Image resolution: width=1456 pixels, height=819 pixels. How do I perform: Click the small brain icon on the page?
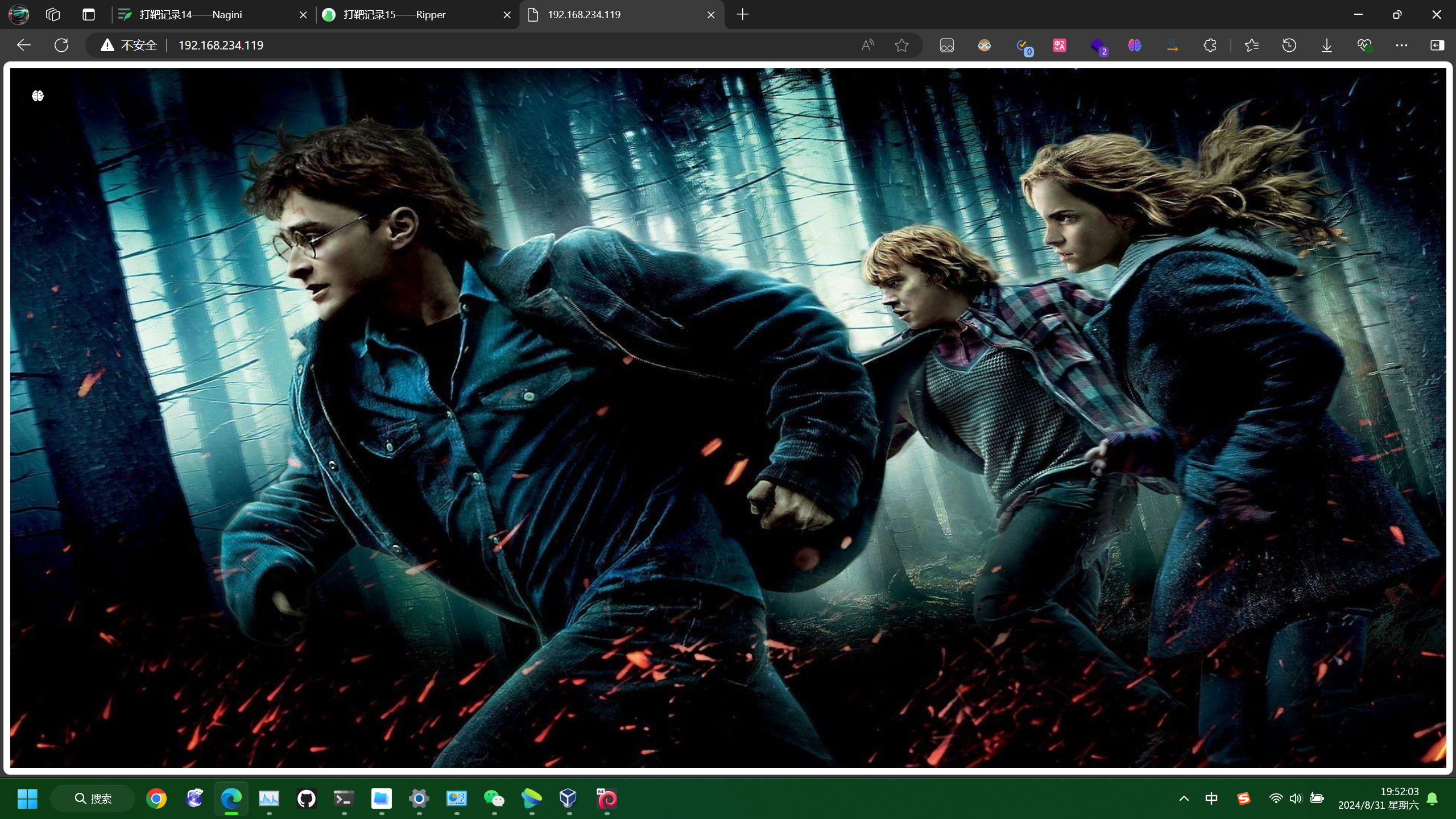(x=38, y=96)
